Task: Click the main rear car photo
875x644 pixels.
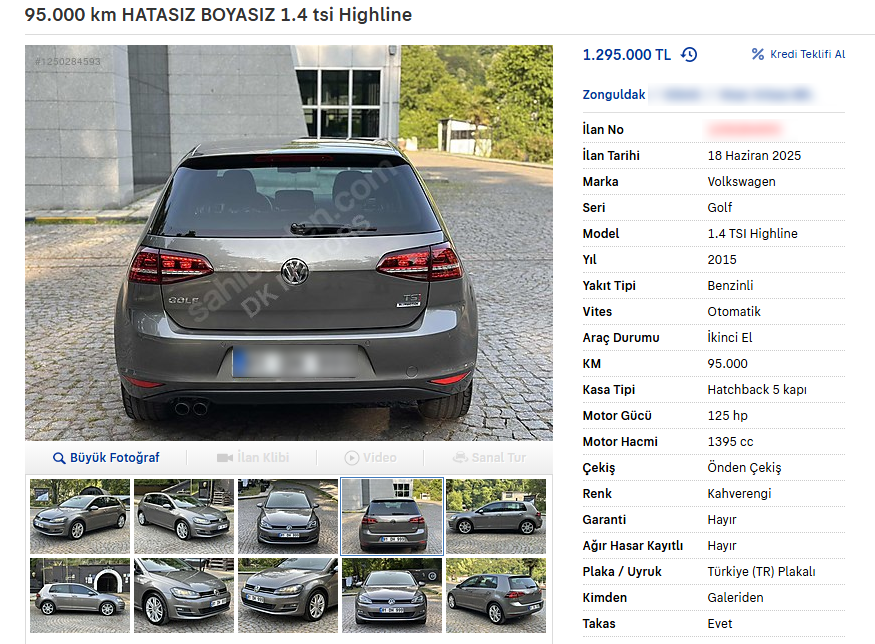Action: click(x=289, y=243)
